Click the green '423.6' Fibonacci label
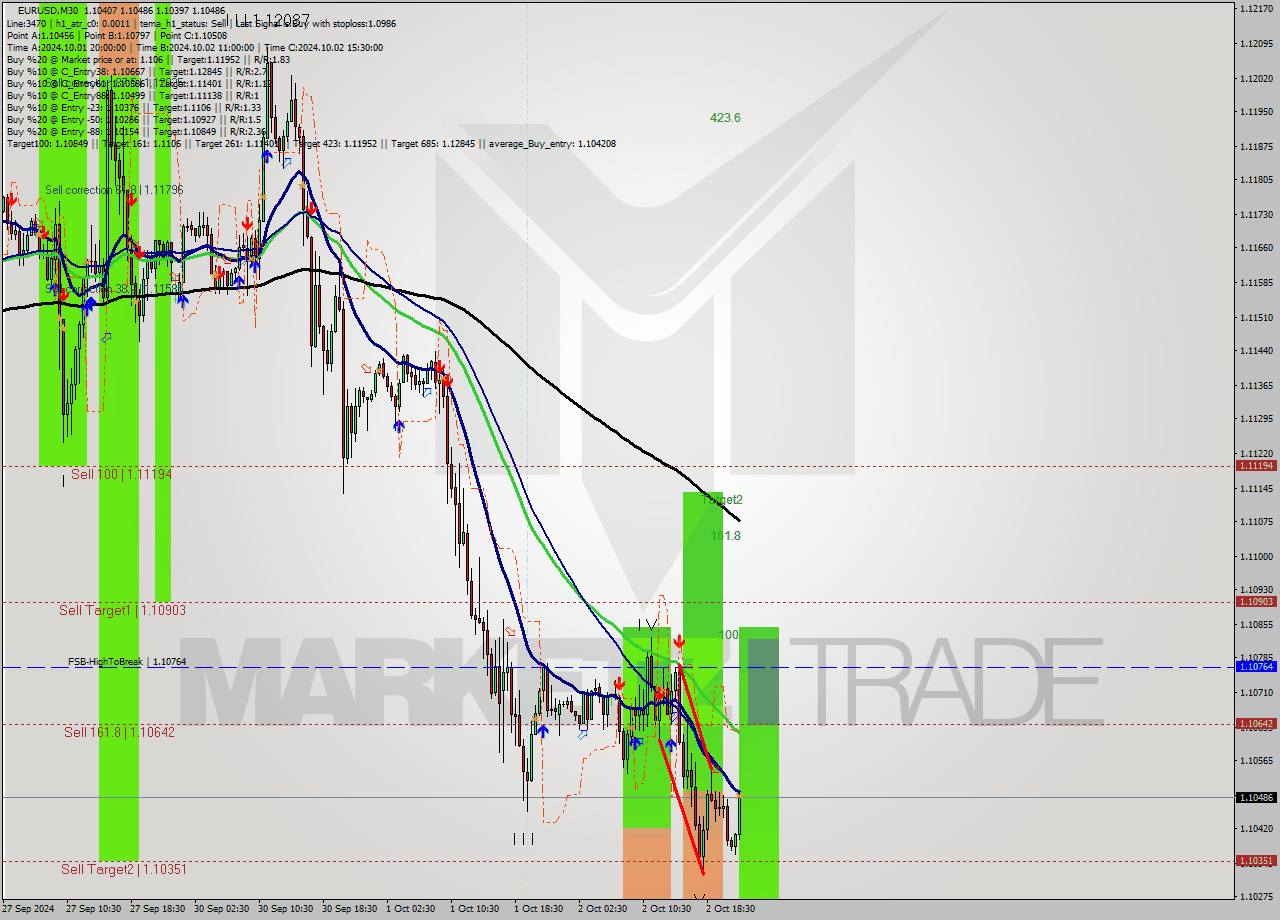Viewport: 1280px width, 920px height. [725, 117]
